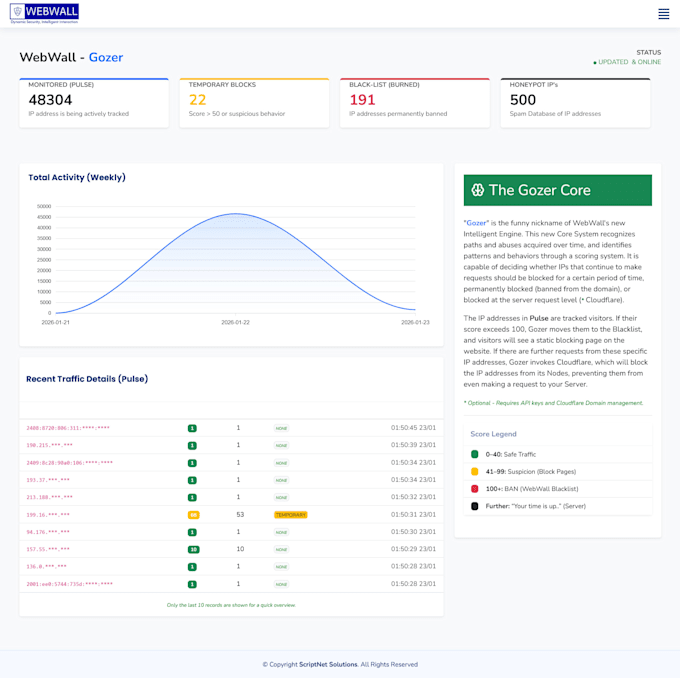
Task: Select IP row 213.188.***.***
Action: click(x=231, y=498)
